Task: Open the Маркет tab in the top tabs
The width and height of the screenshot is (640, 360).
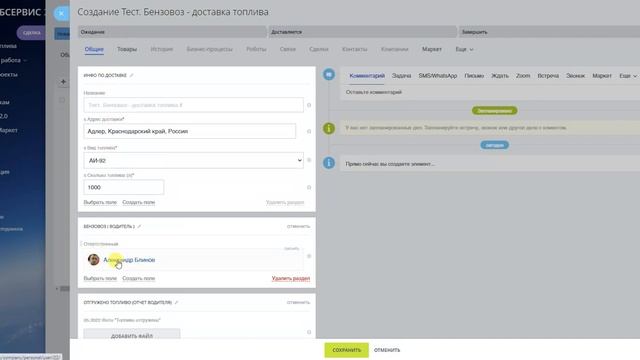Action: coord(432,49)
